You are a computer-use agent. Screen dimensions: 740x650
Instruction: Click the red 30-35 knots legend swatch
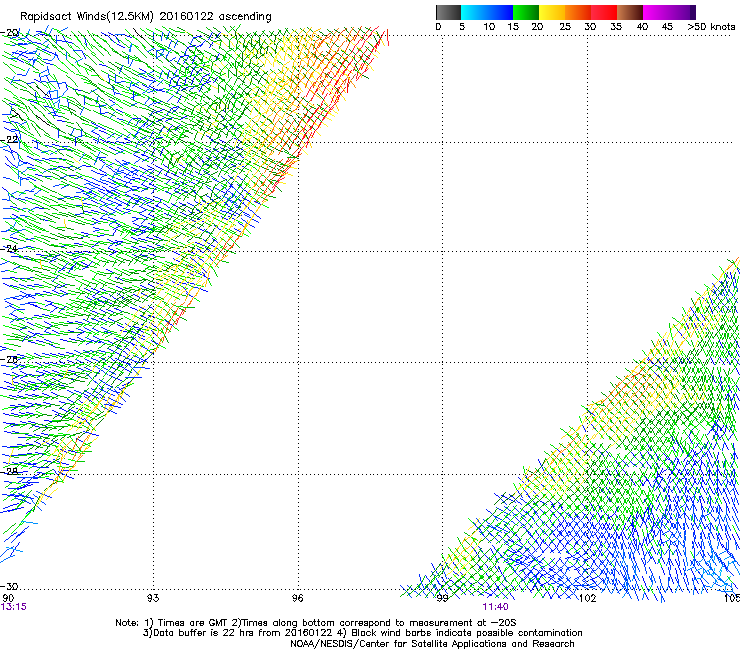pyautogui.click(x=604, y=12)
